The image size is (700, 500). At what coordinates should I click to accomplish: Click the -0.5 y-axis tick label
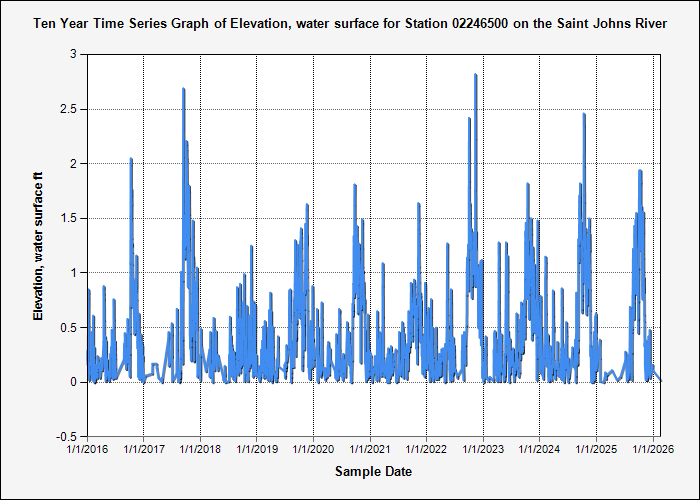(x=66, y=436)
